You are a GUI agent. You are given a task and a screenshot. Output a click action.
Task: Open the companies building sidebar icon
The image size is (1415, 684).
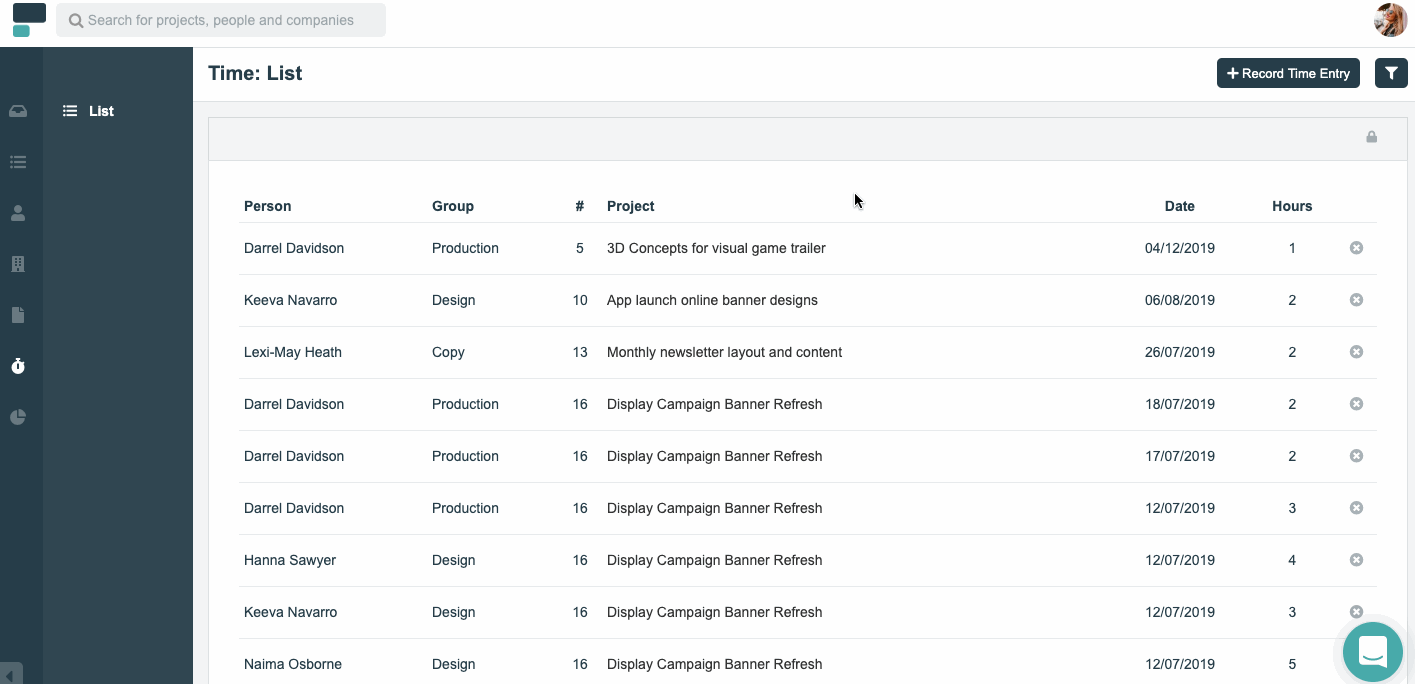[x=18, y=264]
